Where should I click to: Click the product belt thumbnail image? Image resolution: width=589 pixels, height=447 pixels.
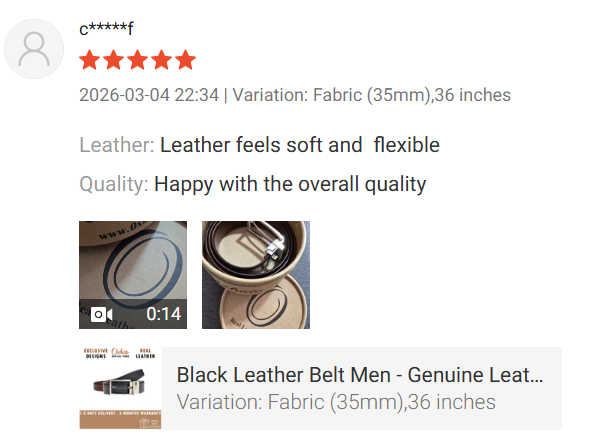120,388
